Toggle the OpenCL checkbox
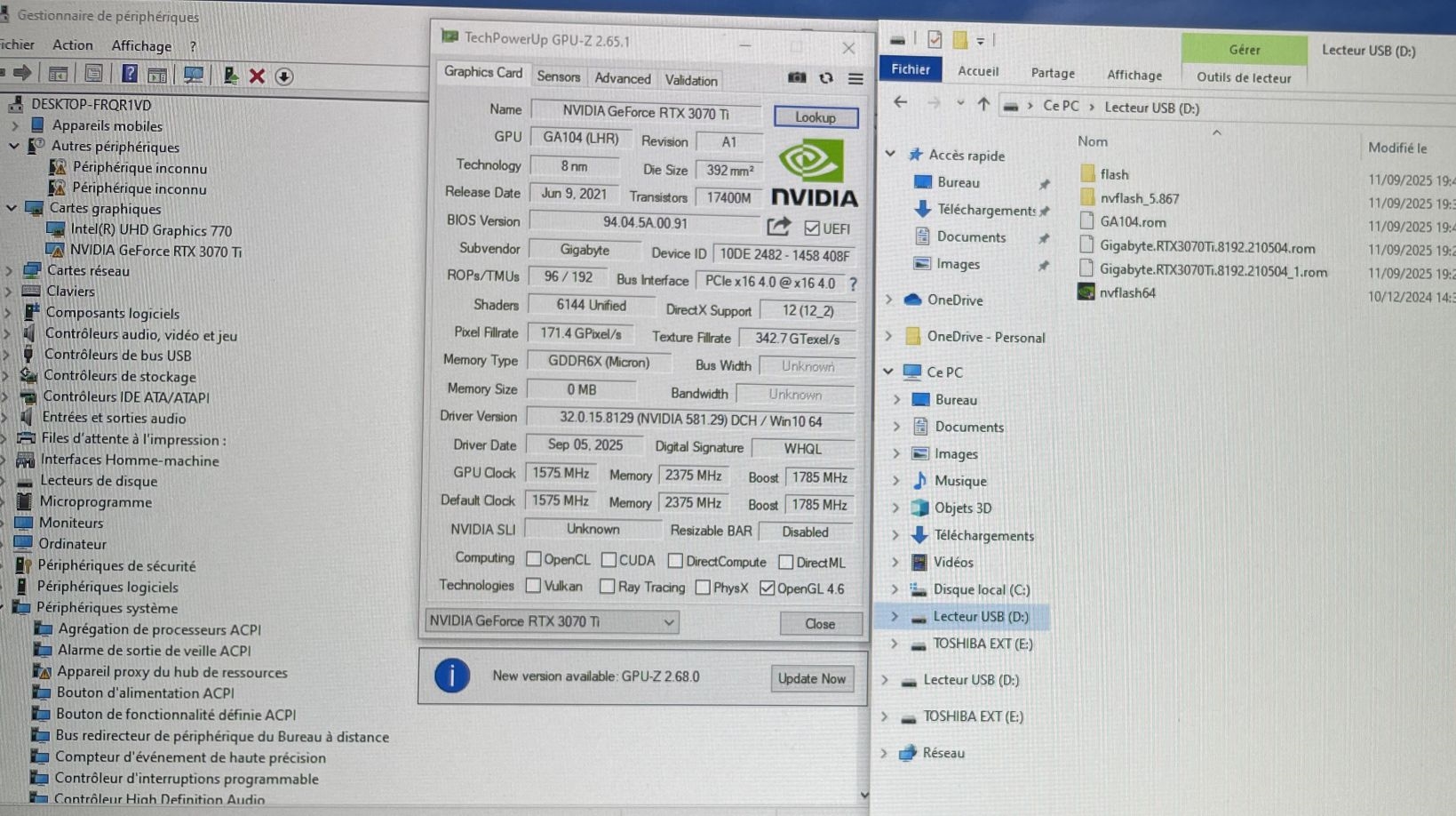 click(533, 559)
